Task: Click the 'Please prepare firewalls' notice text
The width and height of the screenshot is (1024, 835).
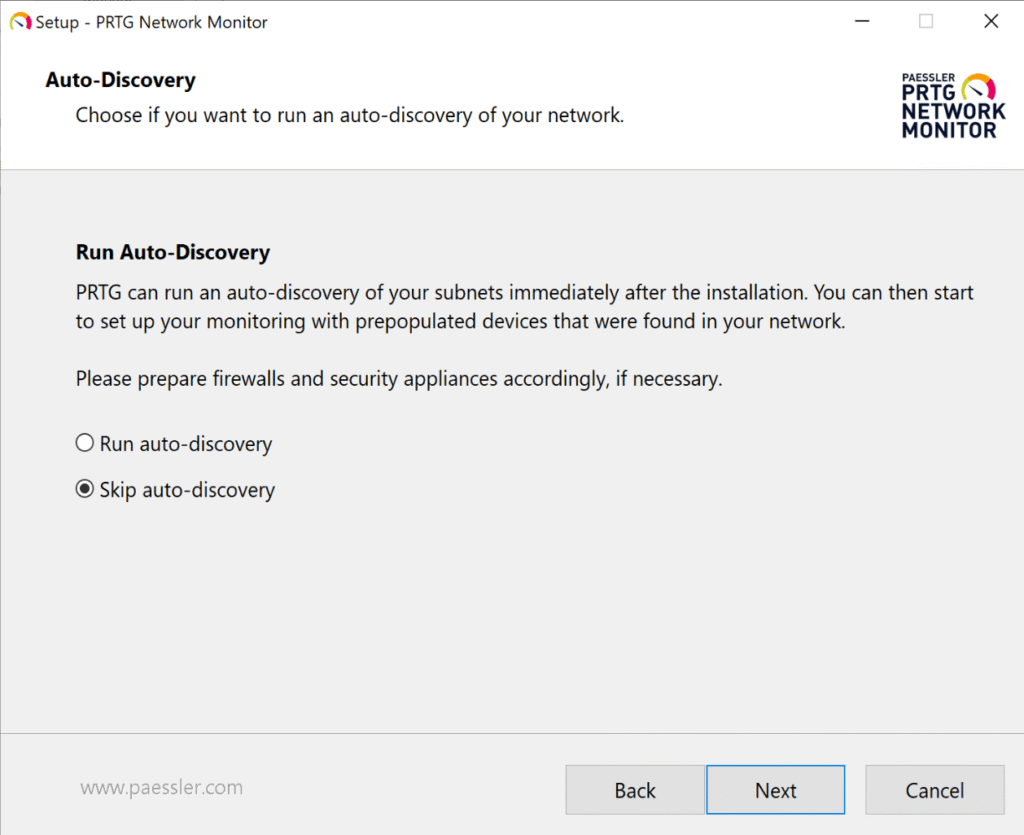Action: coord(398,380)
